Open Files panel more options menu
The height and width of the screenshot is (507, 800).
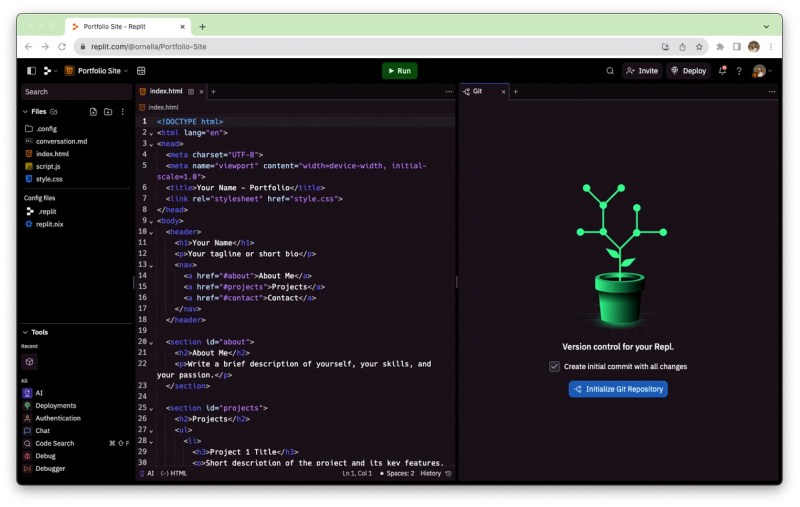[122, 112]
